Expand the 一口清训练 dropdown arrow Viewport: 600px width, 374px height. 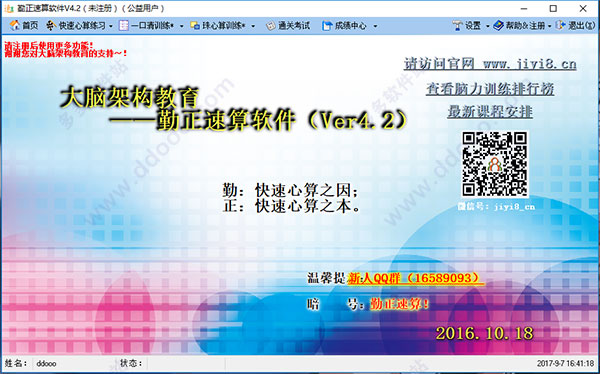coord(182,26)
